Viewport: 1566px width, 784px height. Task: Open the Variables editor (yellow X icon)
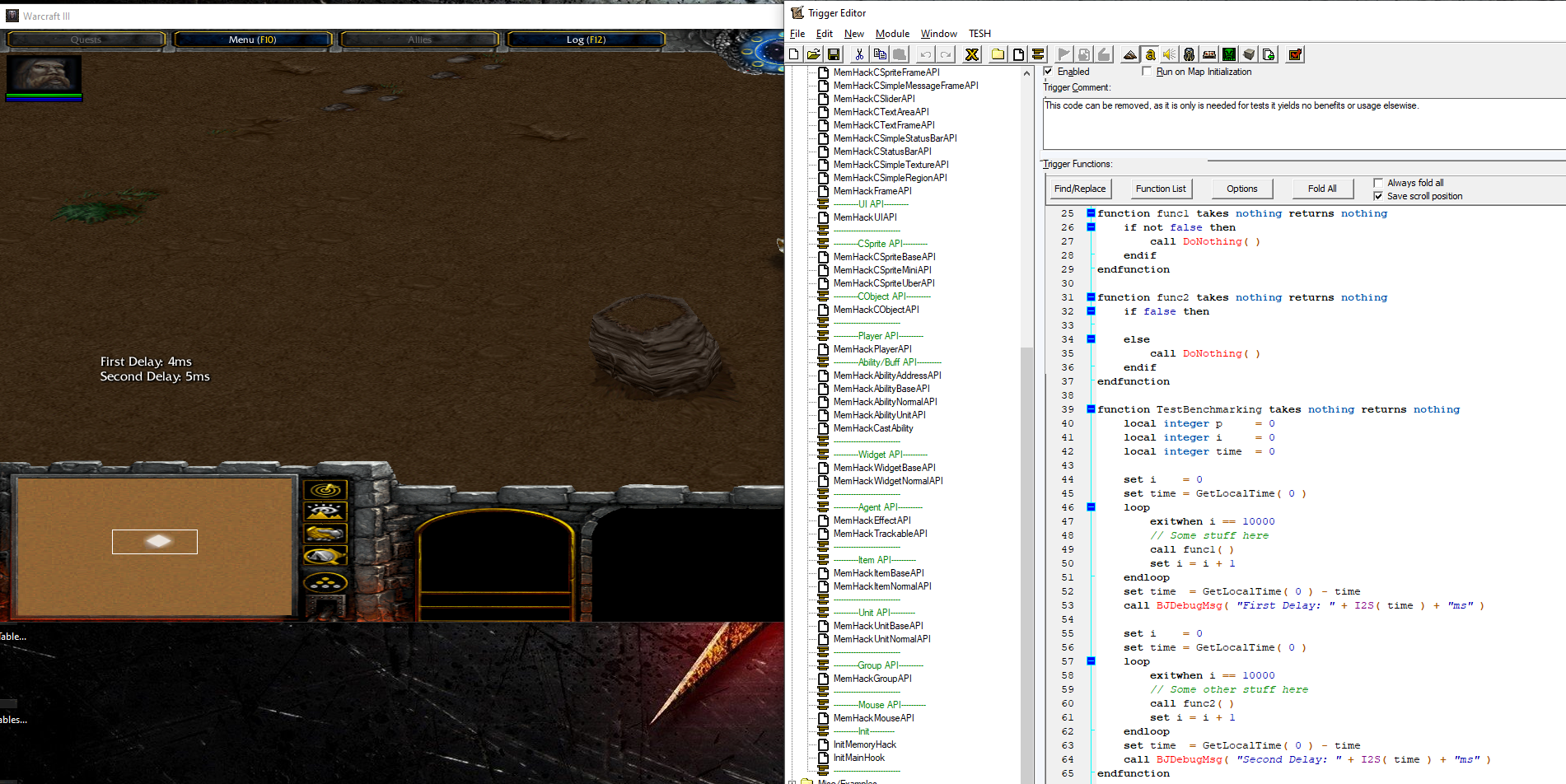[x=972, y=54]
